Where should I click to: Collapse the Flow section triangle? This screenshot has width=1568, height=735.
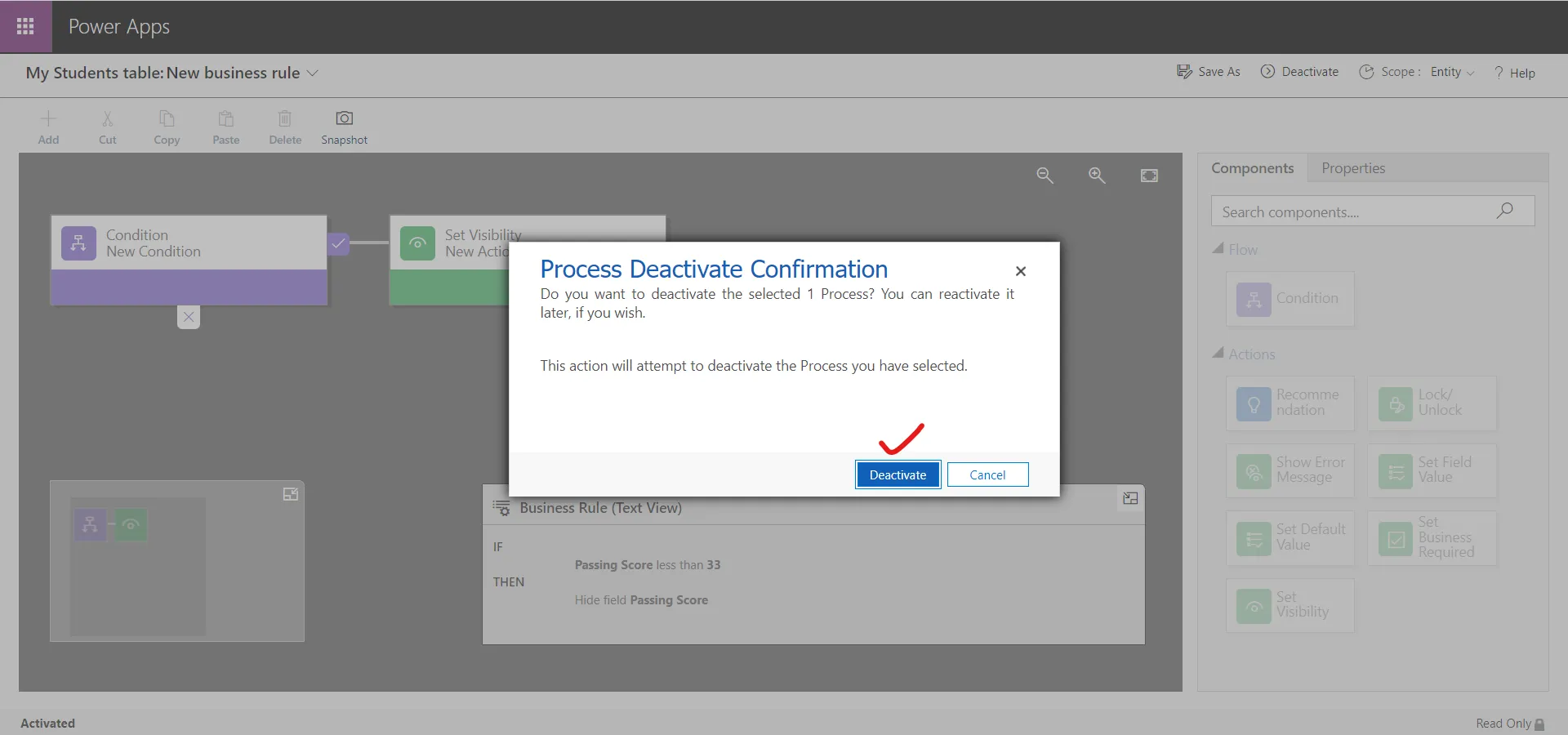pyautogui.click(x=1218, y=248)
